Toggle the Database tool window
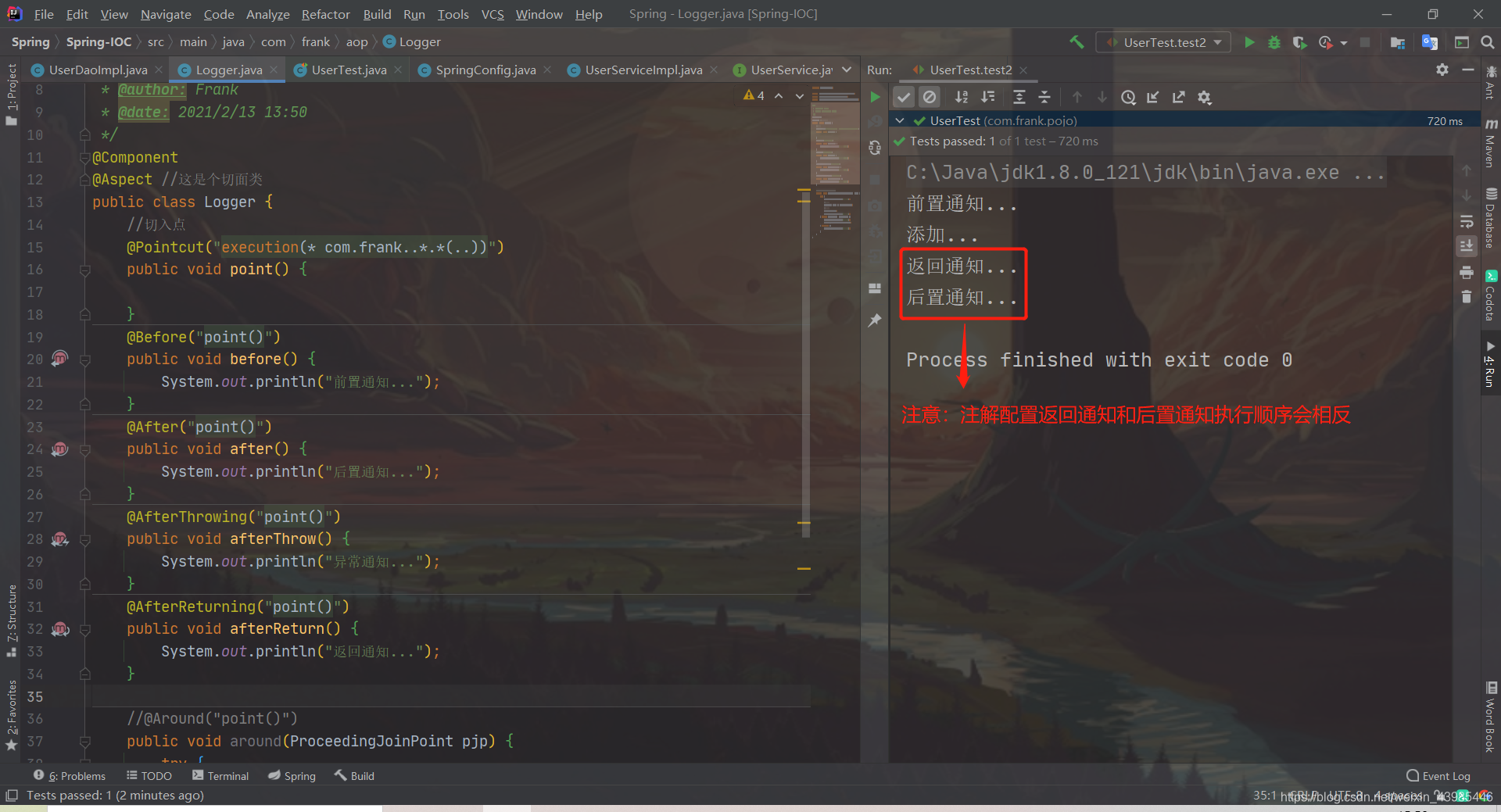The width and height of the screenshot is (1501, 812). [x=1491, y=219]
